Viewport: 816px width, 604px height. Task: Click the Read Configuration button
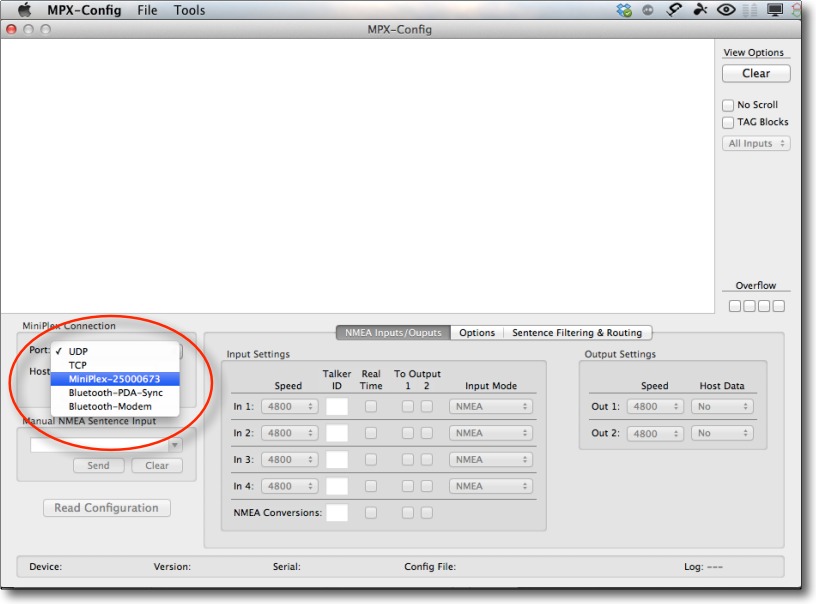point(107,508)
